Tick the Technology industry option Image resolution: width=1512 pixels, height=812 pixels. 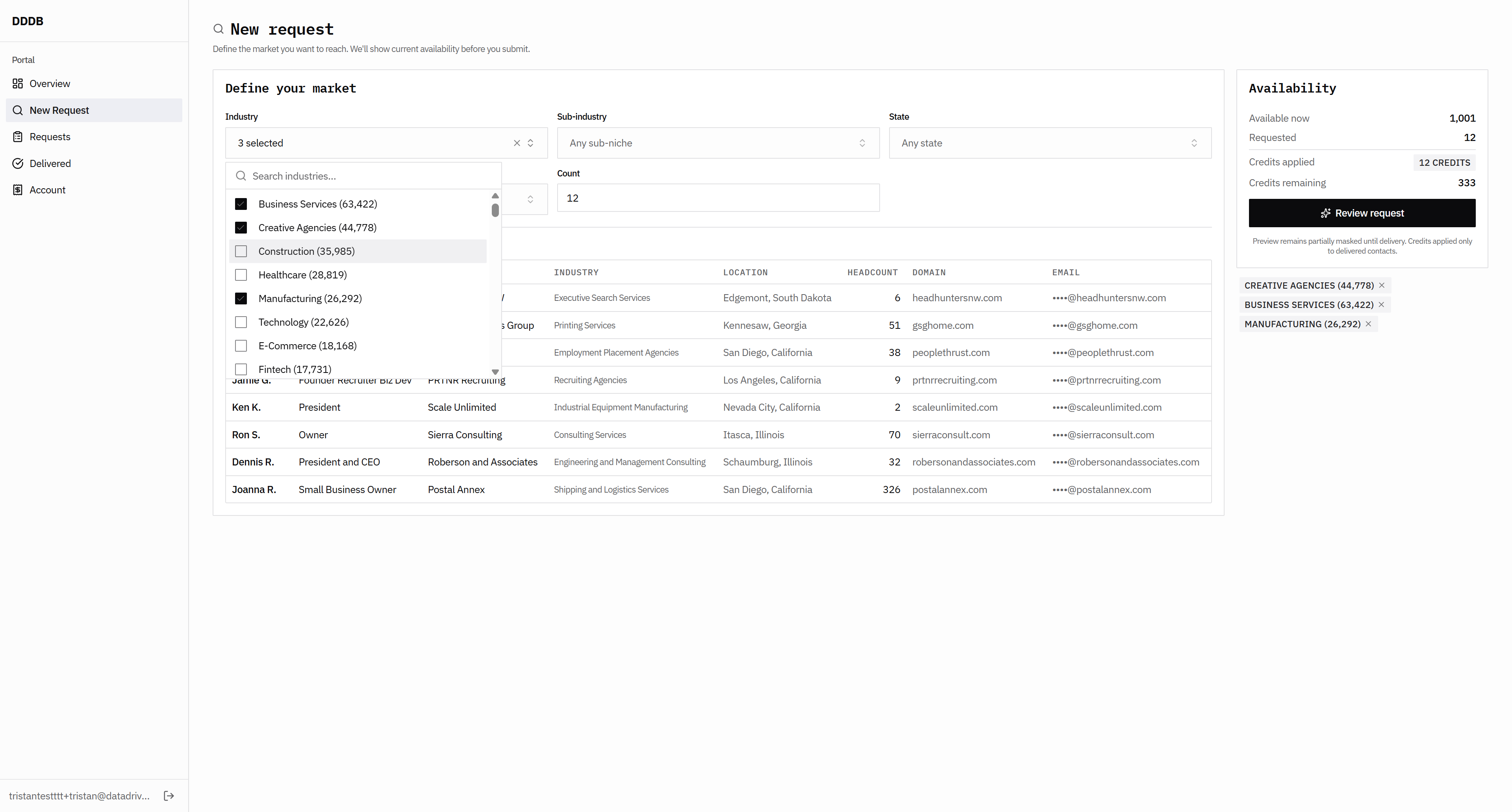click(241, 323)
